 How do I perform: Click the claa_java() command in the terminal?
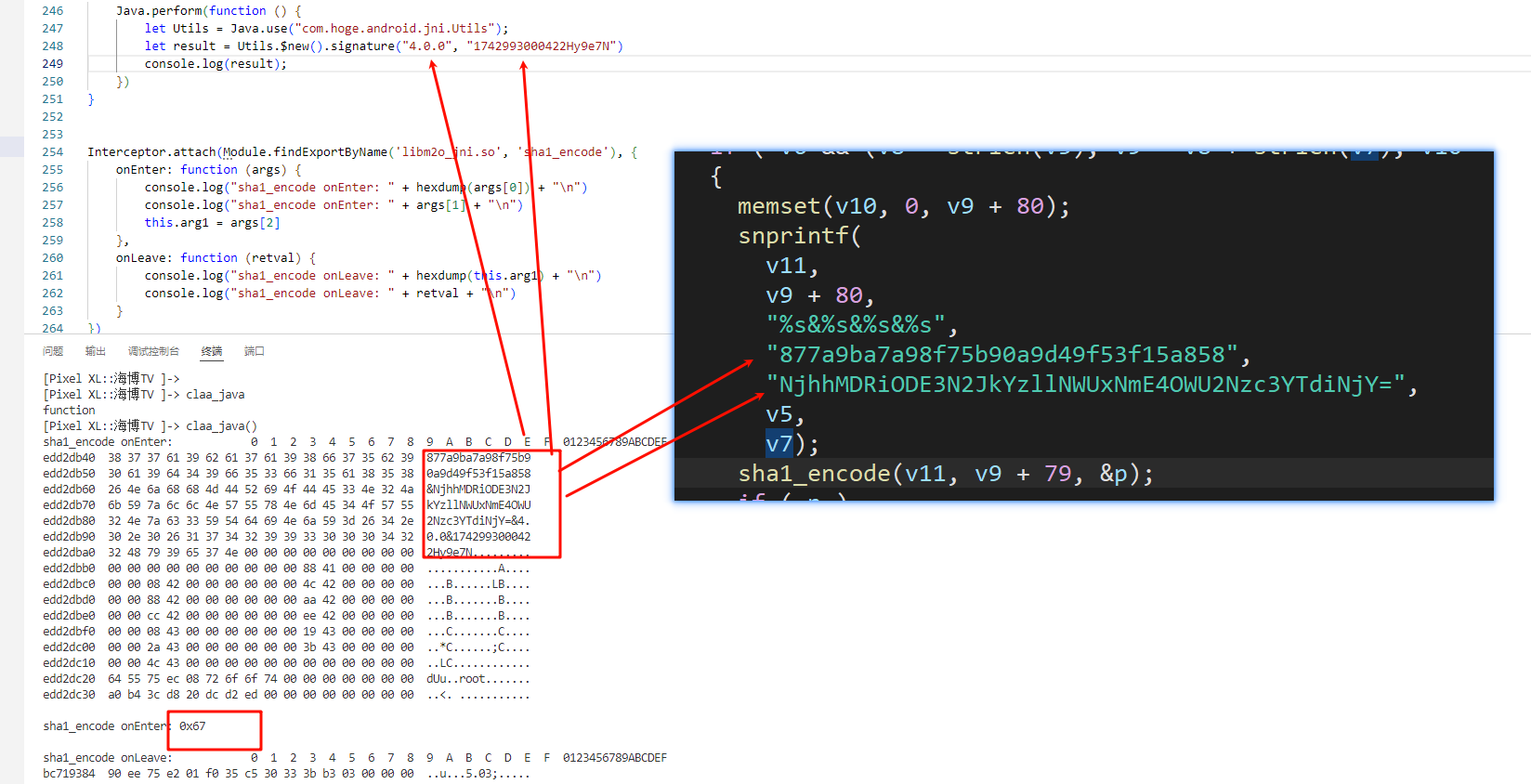(221, 426)
